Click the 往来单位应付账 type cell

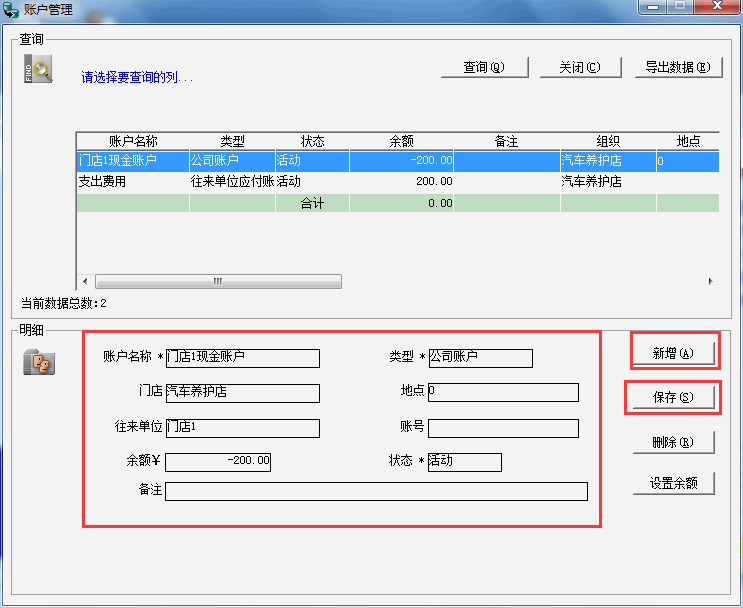(x=232, y=181)
